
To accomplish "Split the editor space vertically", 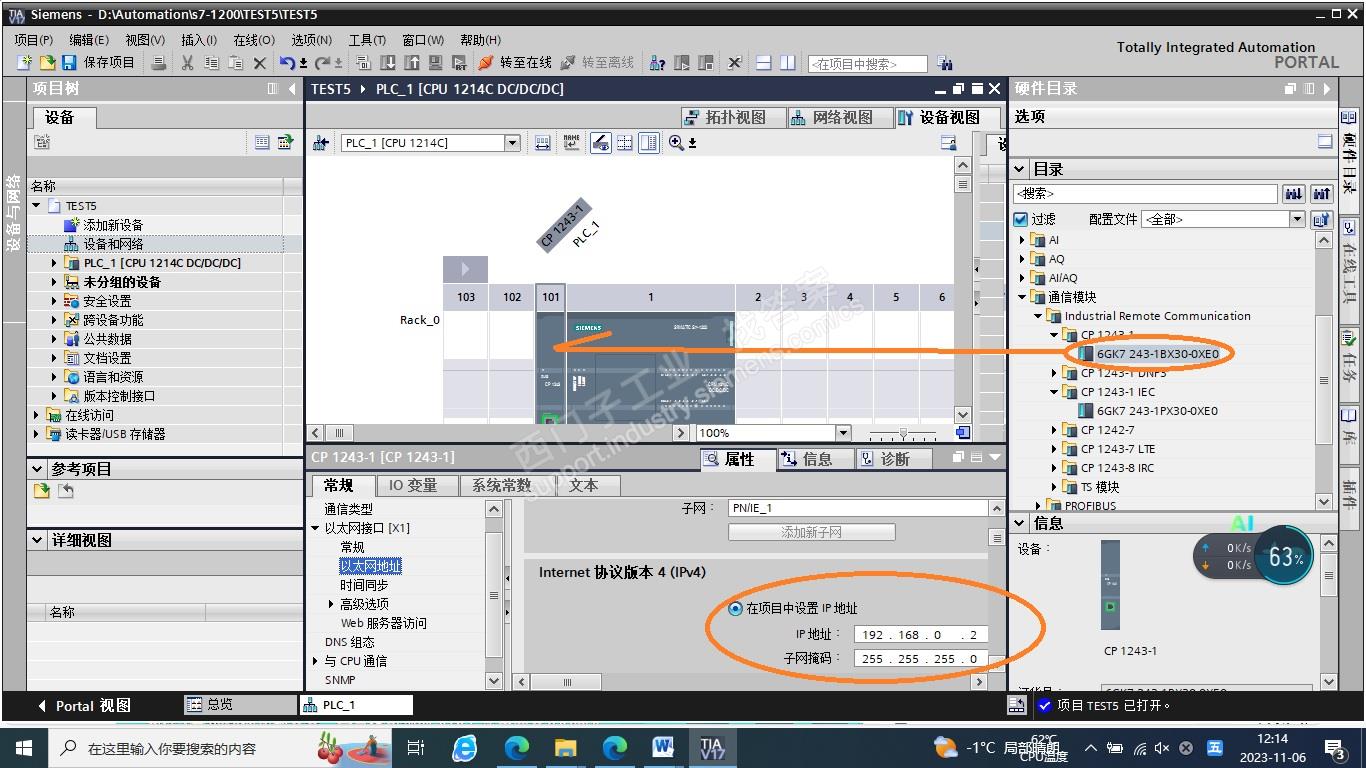I will (788, 63).
